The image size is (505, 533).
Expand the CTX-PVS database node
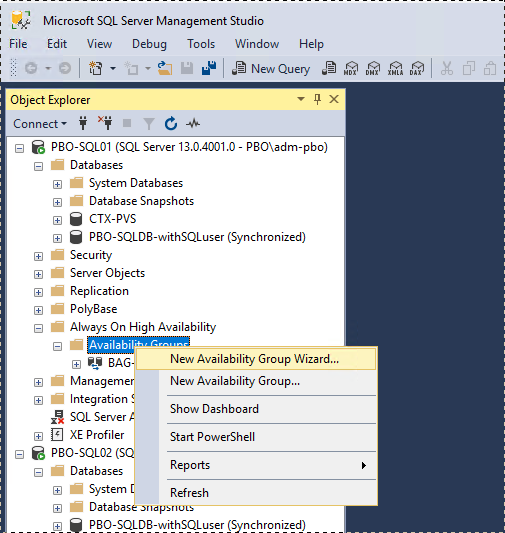pos(57,221)
